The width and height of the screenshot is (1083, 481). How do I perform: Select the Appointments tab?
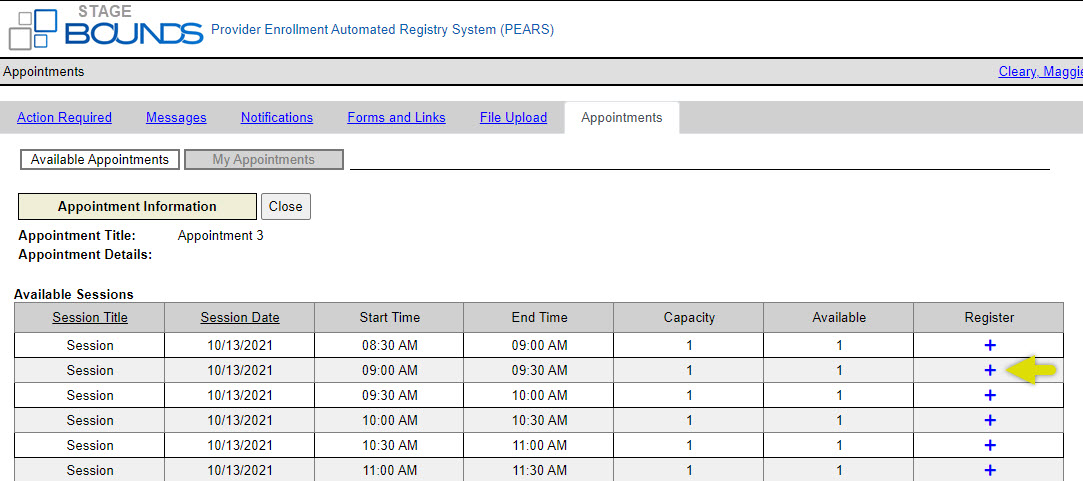(x=622, y=117)
